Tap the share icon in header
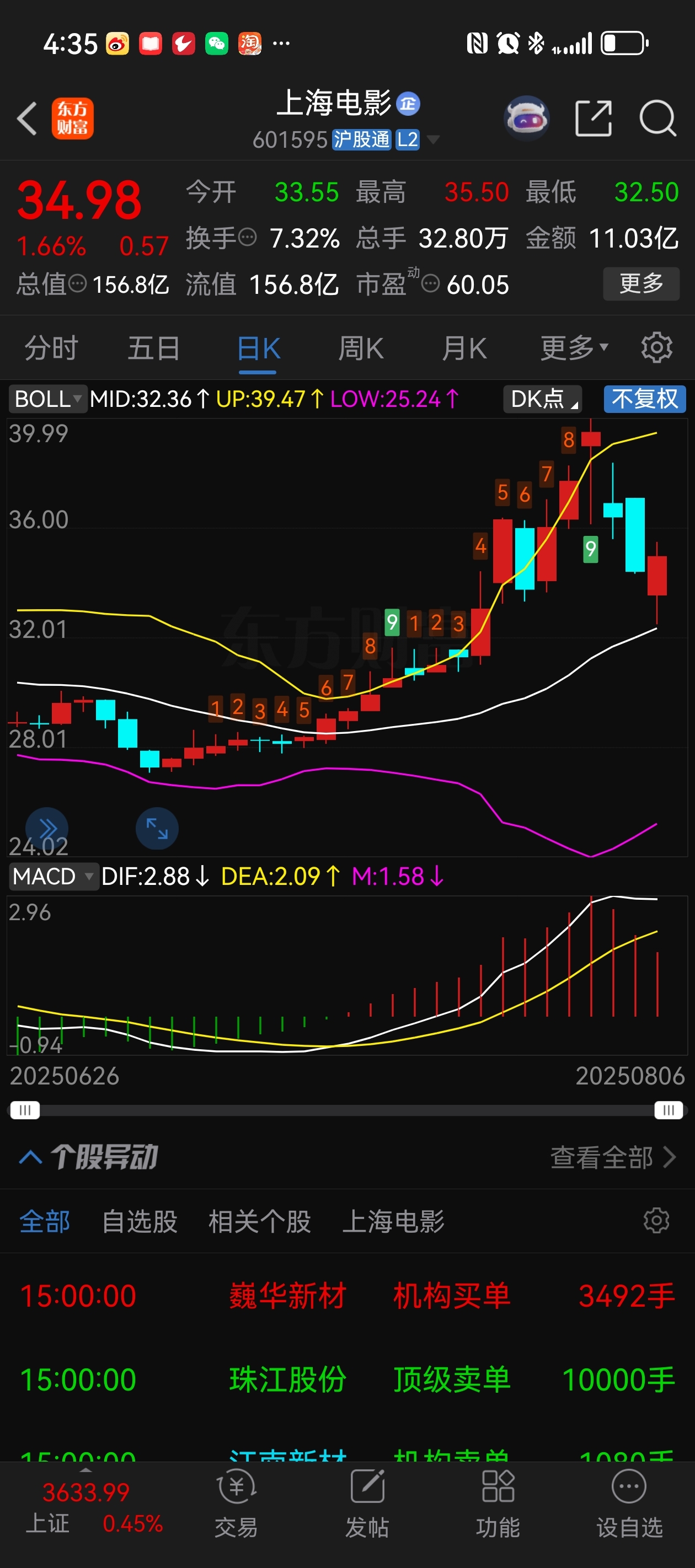Image resolution: width=695 pixels, height=1568 pixels. 594,118
